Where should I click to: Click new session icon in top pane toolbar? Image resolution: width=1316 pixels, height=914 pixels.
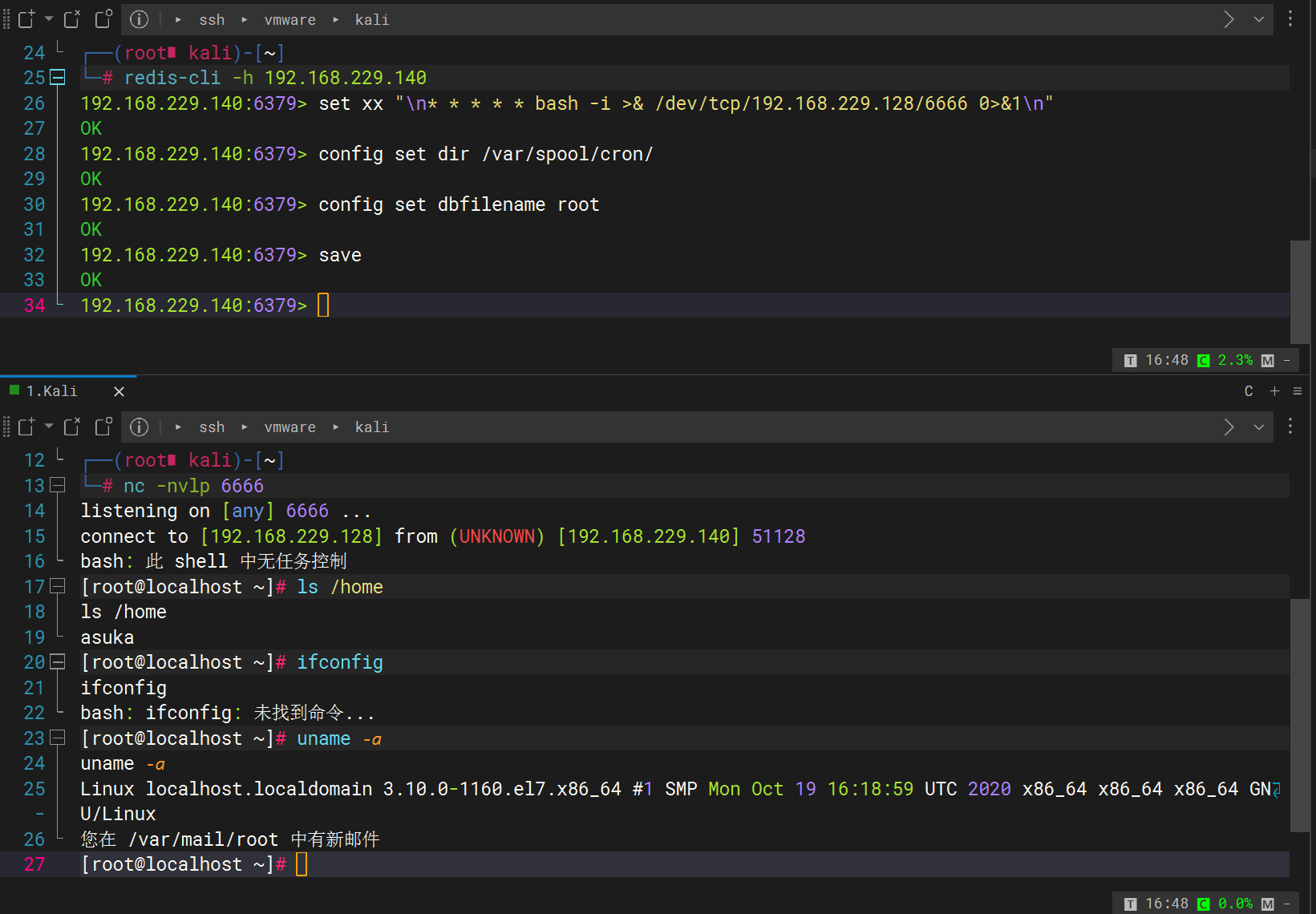point(26,19)
